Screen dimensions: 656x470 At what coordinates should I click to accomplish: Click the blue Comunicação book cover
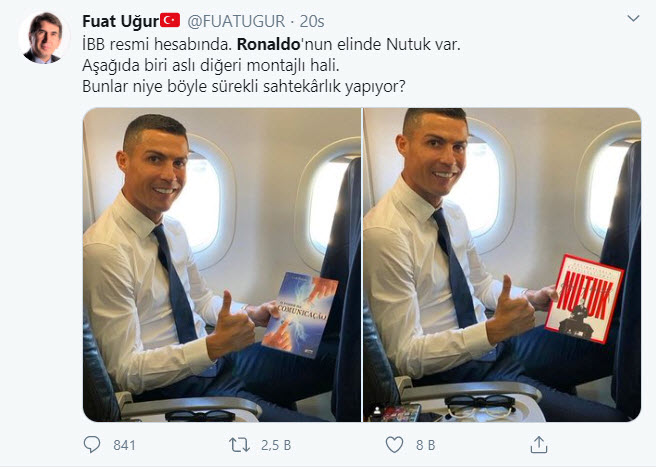click(300, 315)
